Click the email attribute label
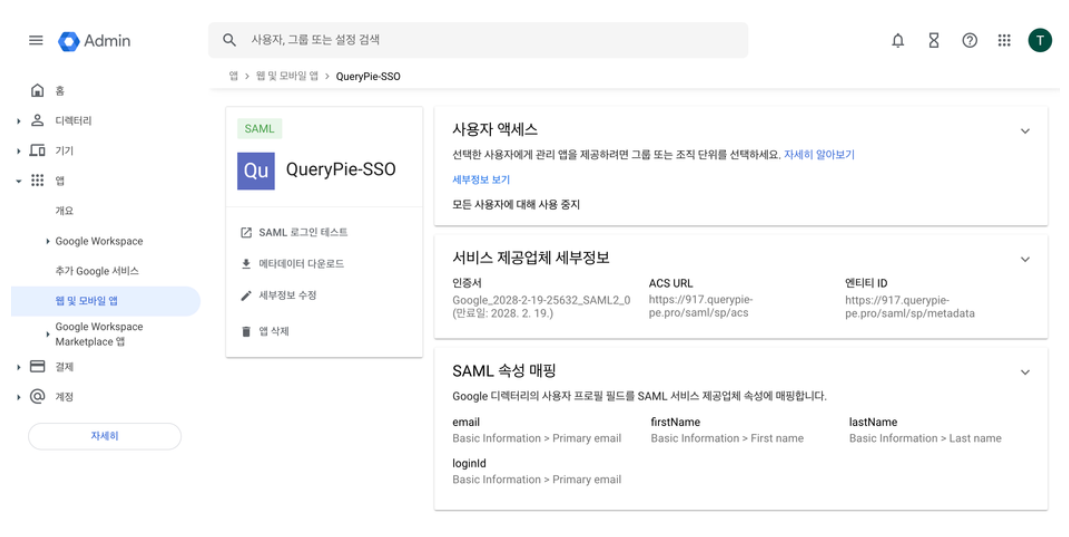 pyautogui.click(x=466, y=422)
